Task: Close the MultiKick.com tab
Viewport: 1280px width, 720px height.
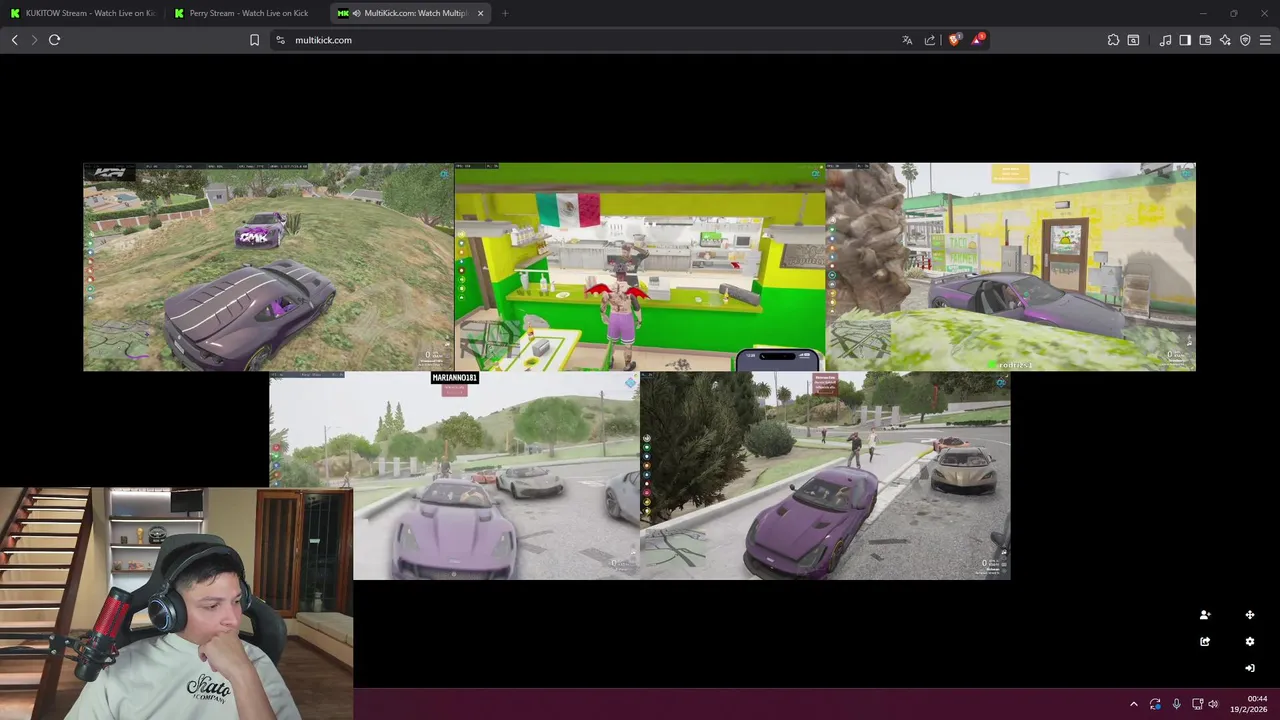Action: pos(480,13)
